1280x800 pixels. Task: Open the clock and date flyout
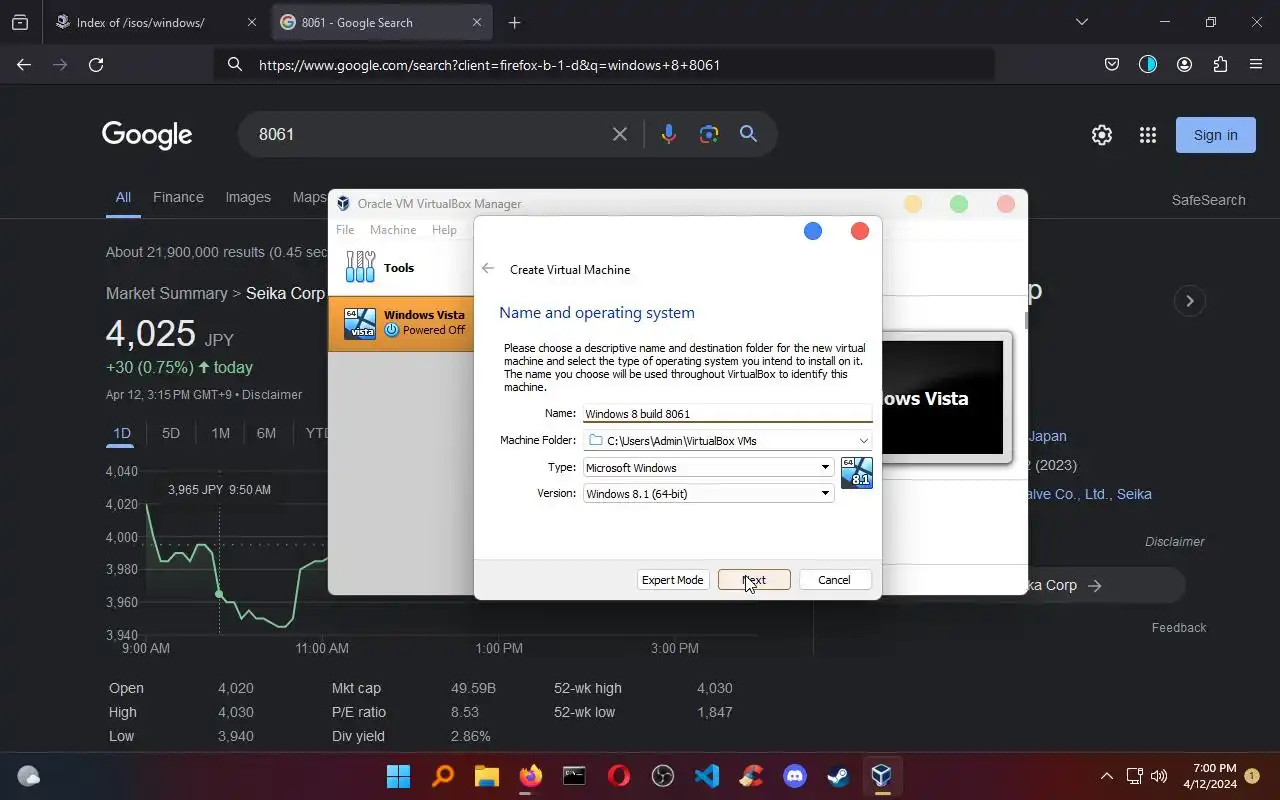(1210, 776)
